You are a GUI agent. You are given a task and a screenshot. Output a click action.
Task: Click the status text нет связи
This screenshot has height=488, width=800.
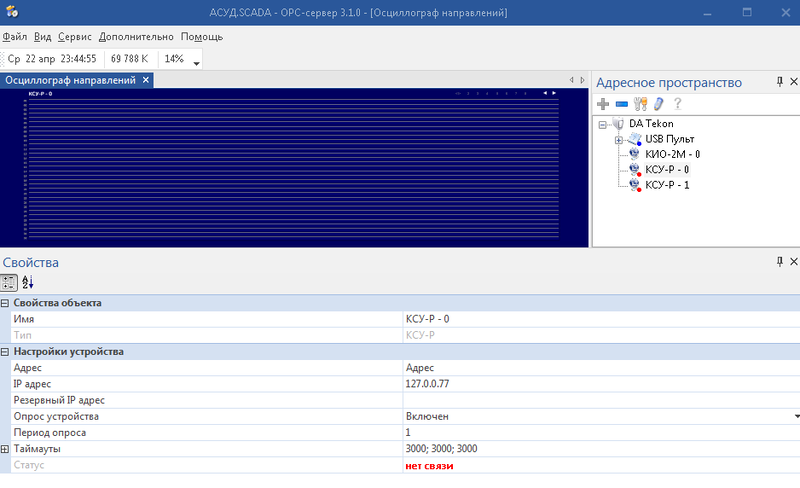(429, 466)
